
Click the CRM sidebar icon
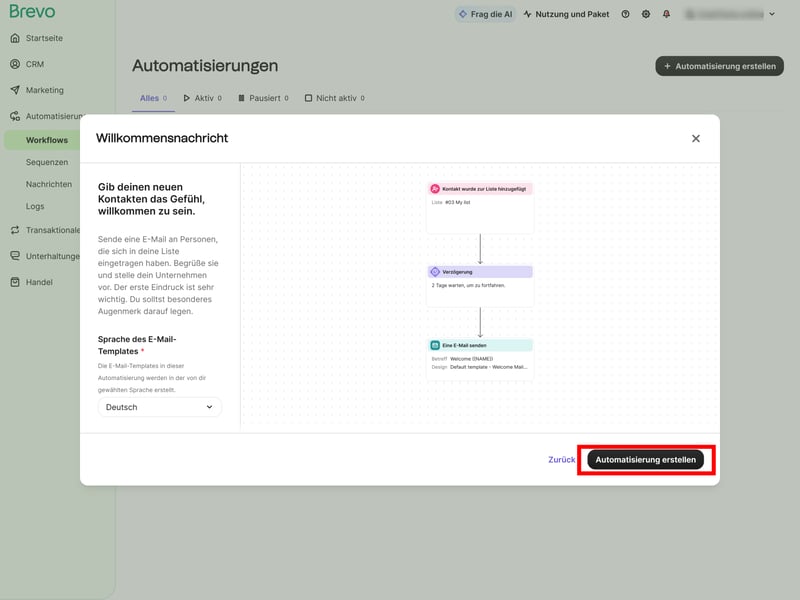(x=15, y=64)
